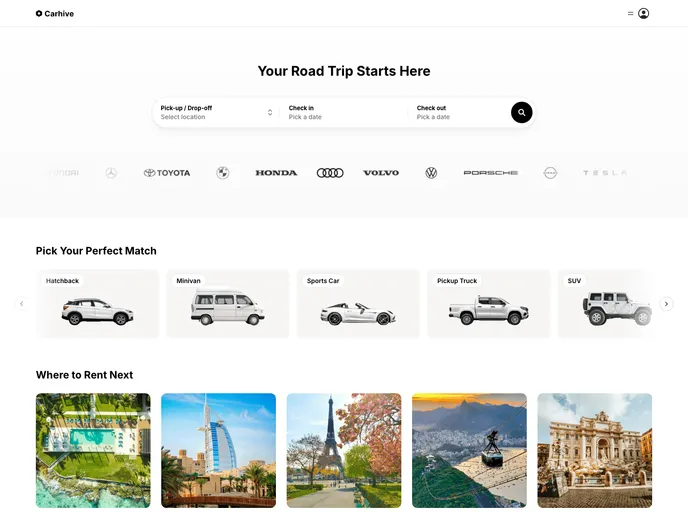The image size is (688, 512).
Task: Click the black search magnifier button
Action: 521,112
